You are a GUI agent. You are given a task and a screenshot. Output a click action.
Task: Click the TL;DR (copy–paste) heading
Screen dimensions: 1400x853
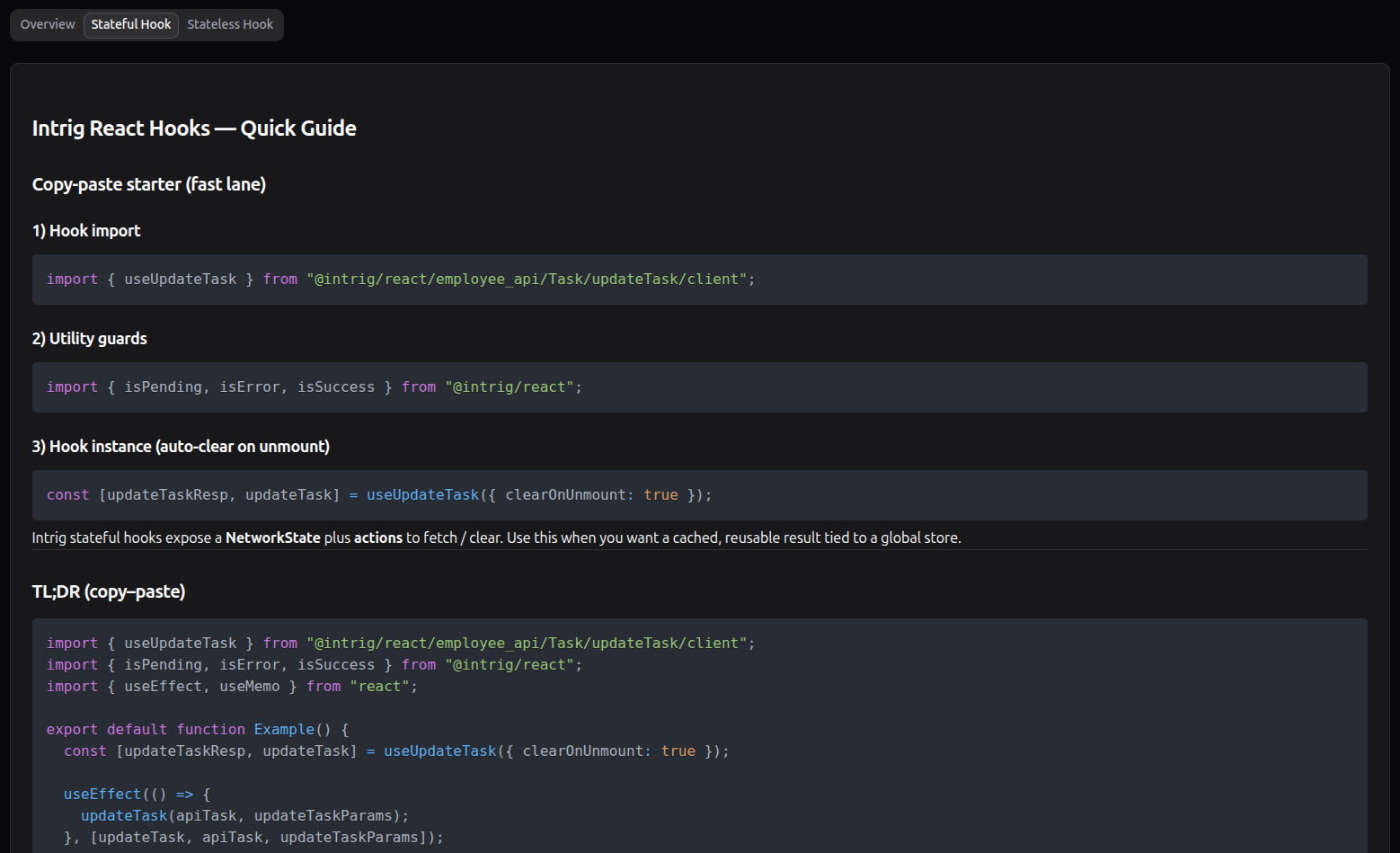(108, 591)
